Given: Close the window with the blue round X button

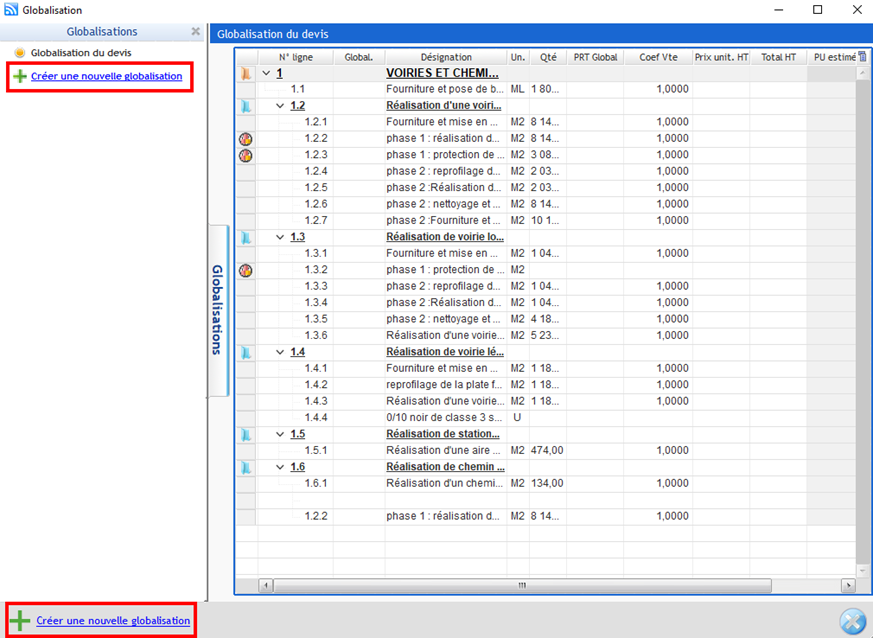Looking at the screenshot, I should tap(851, 621).
